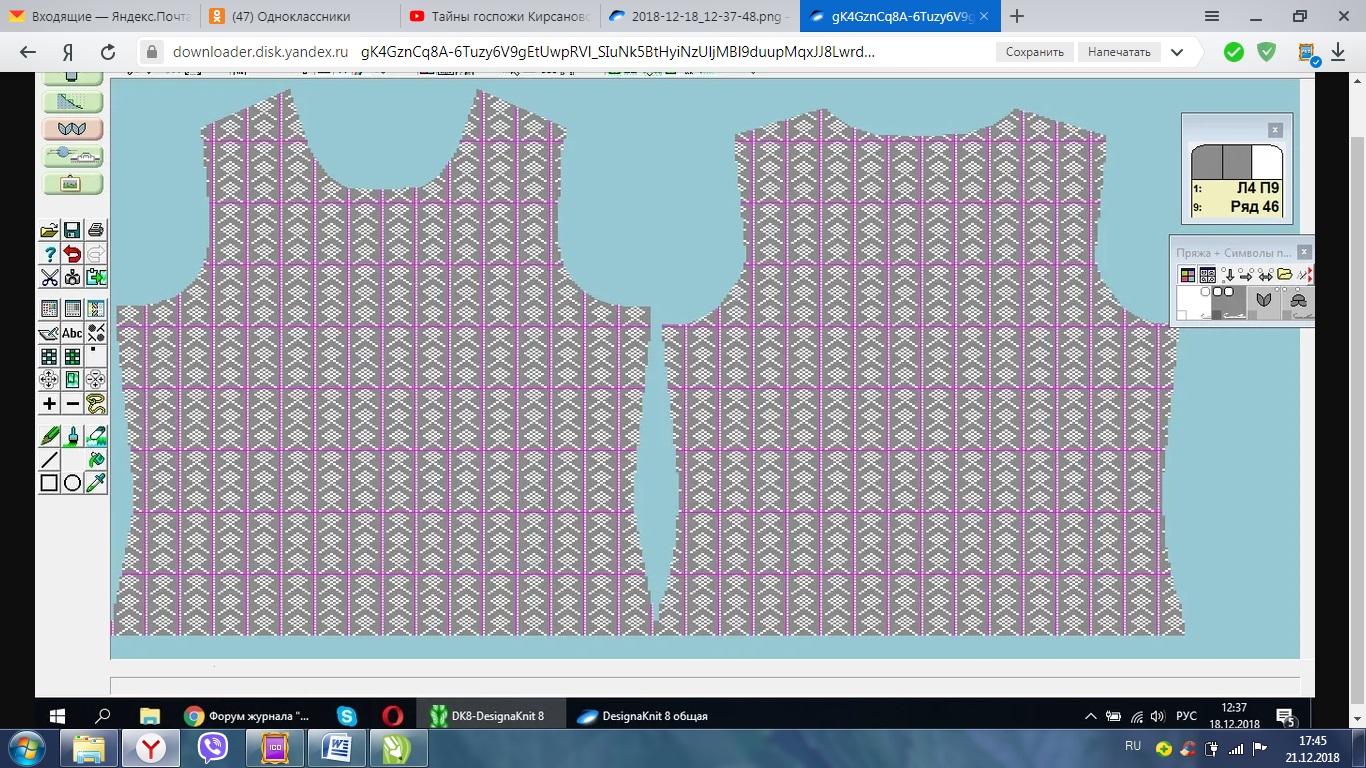Click the printer icon in left toolbar
This screenshot has height=768, width=1366.
(x=96, y=231)
